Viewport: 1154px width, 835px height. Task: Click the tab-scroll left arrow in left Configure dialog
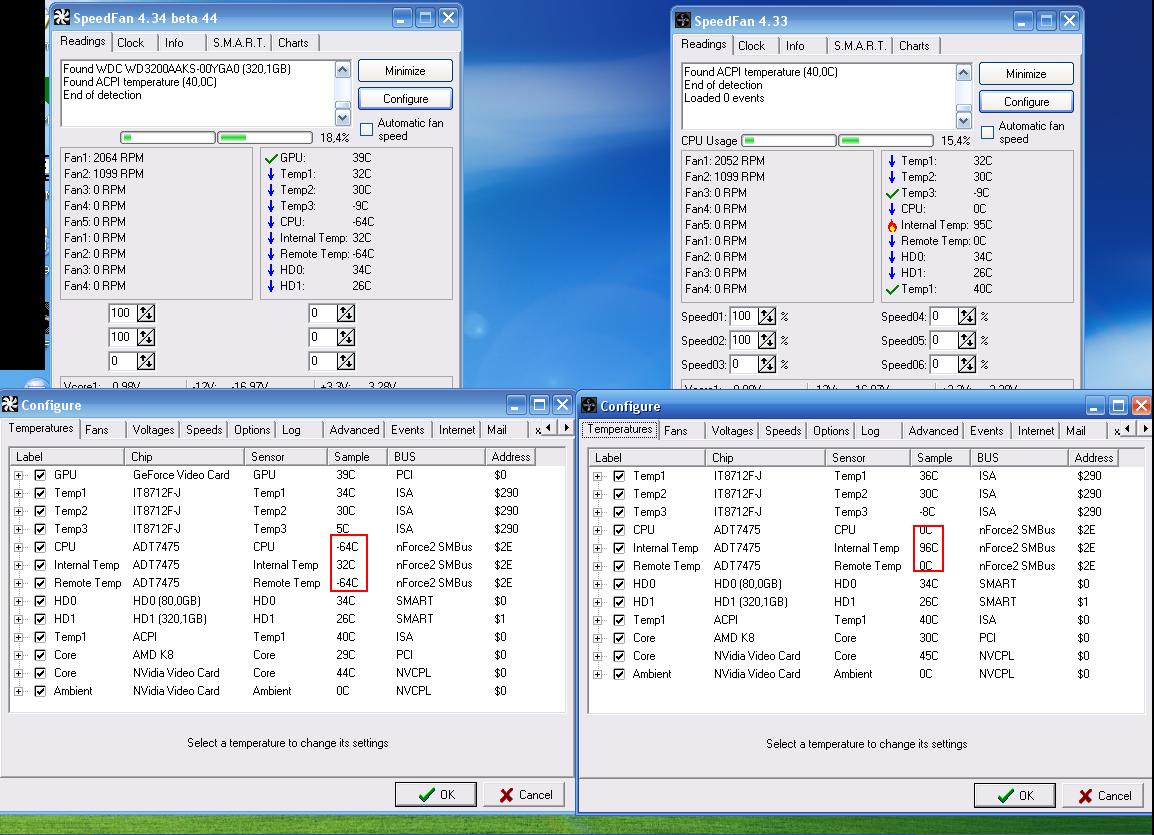pos(548,427)
